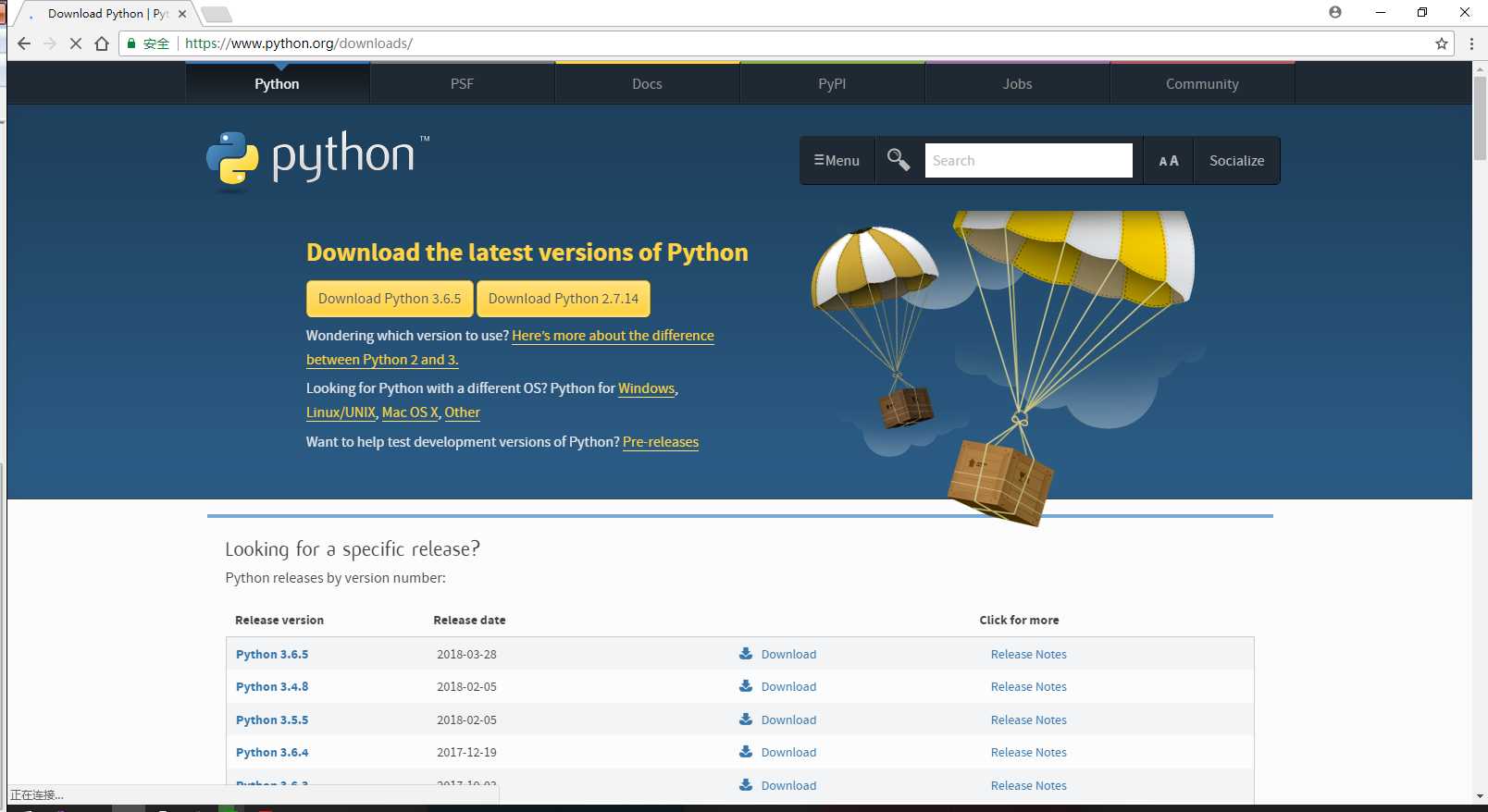The image size is (1488, 812).
Task: Click 'Release version' column header
Action: [x=279, y=620]
